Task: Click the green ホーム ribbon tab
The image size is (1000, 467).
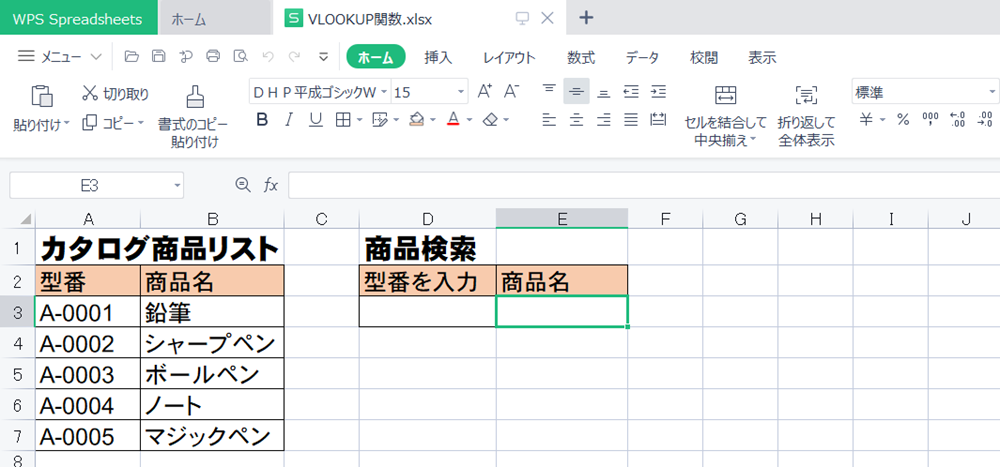Action: click(376, 57)
